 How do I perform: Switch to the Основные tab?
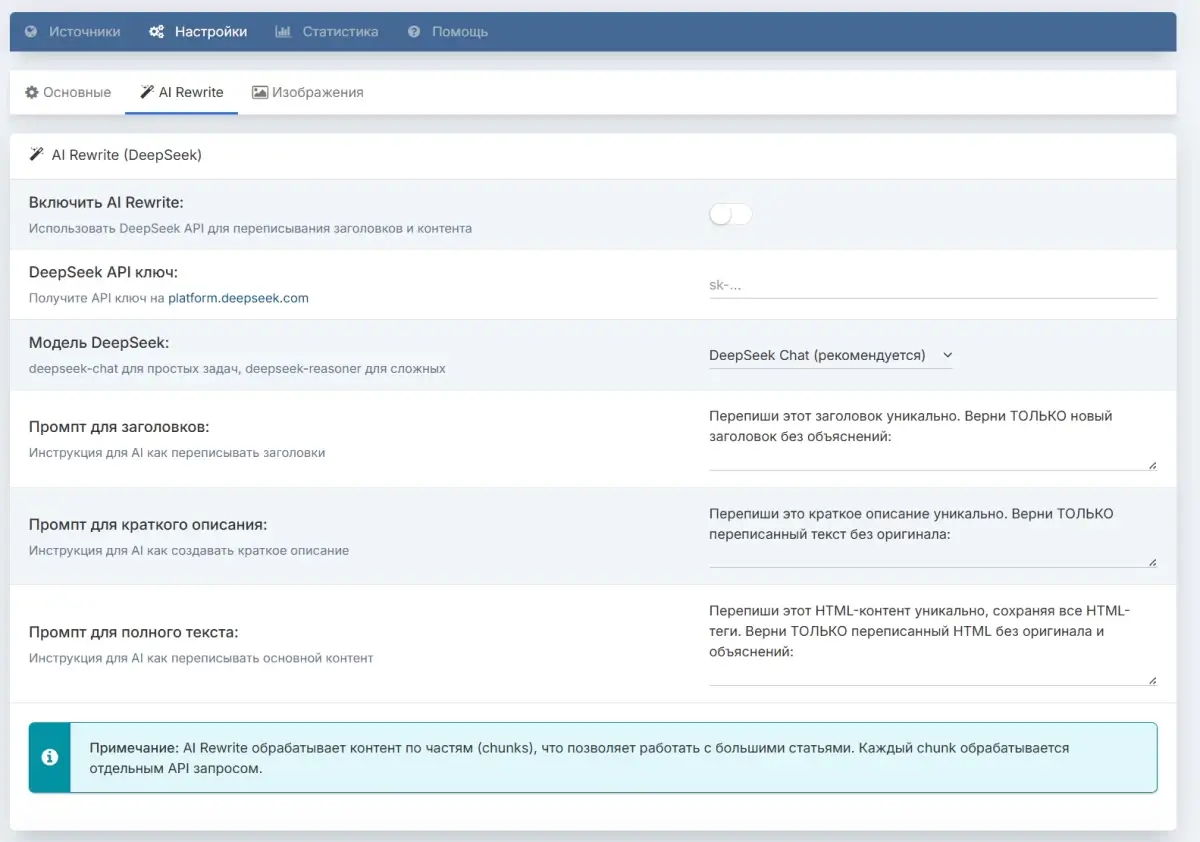tap(76, 92)
